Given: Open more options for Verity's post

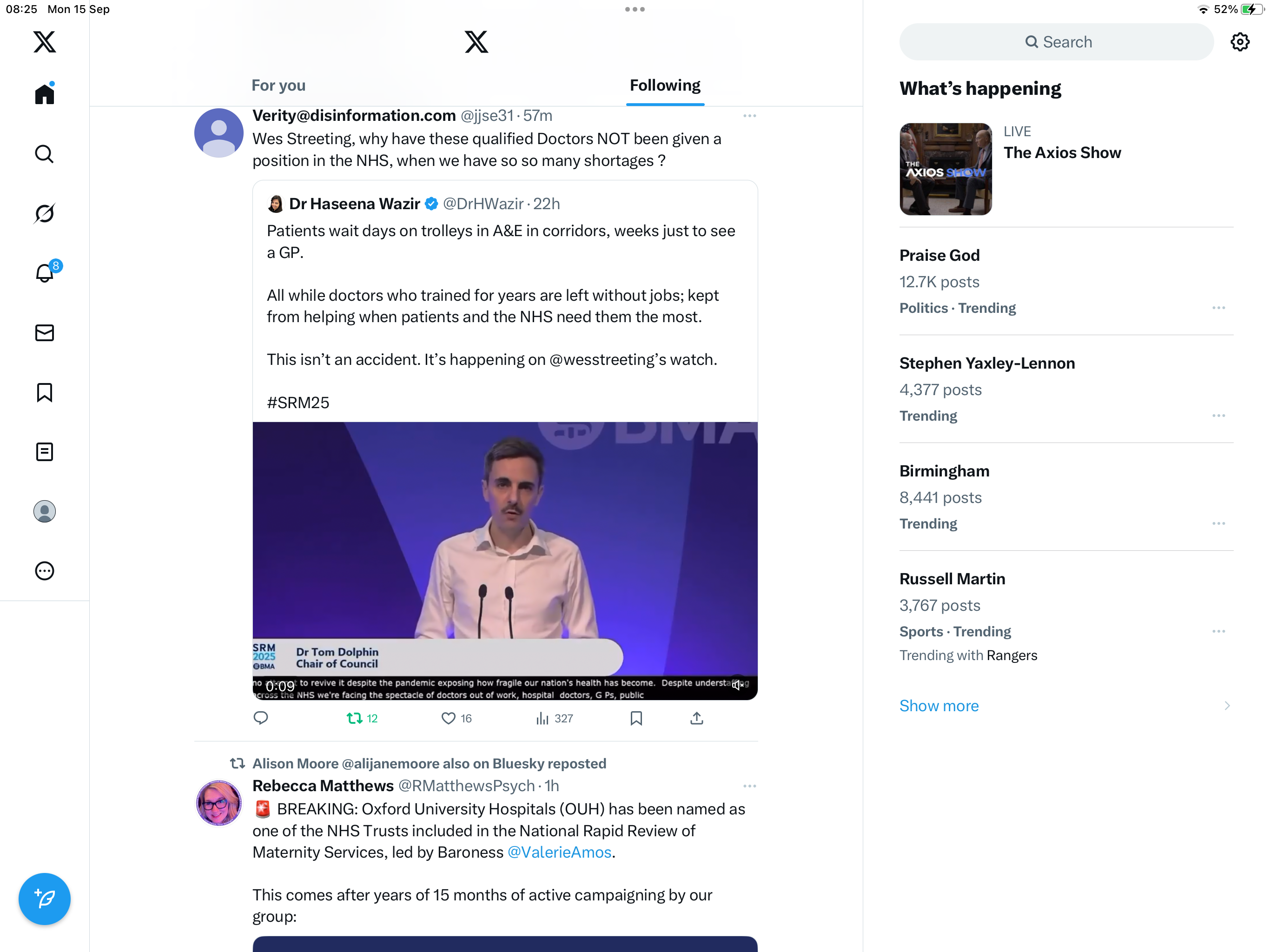Looking at the screenshot, I should click(x=749, y=116).
